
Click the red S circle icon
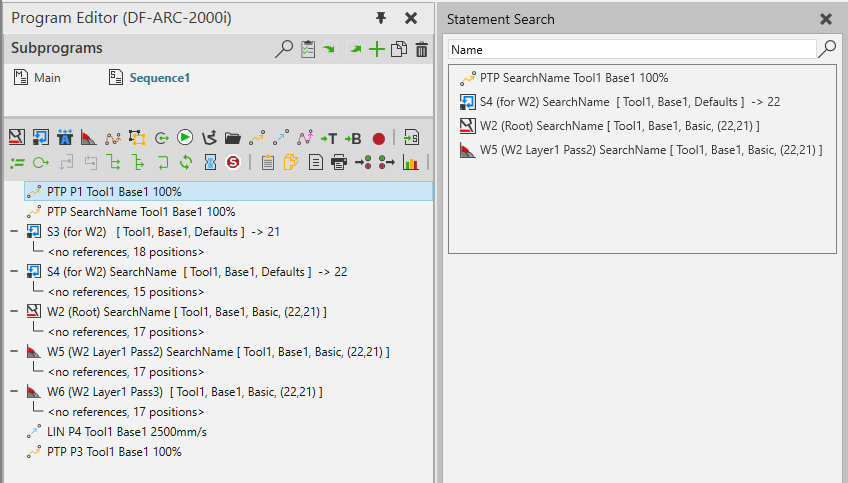[233, 162]
